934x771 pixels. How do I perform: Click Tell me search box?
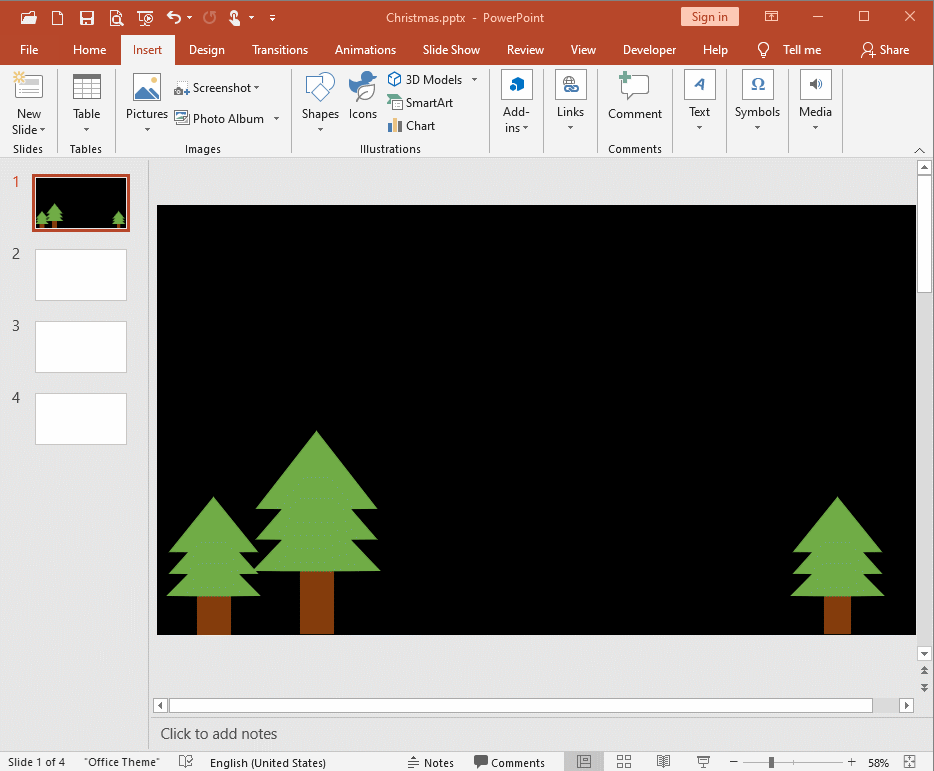click(x=789, y=49)
